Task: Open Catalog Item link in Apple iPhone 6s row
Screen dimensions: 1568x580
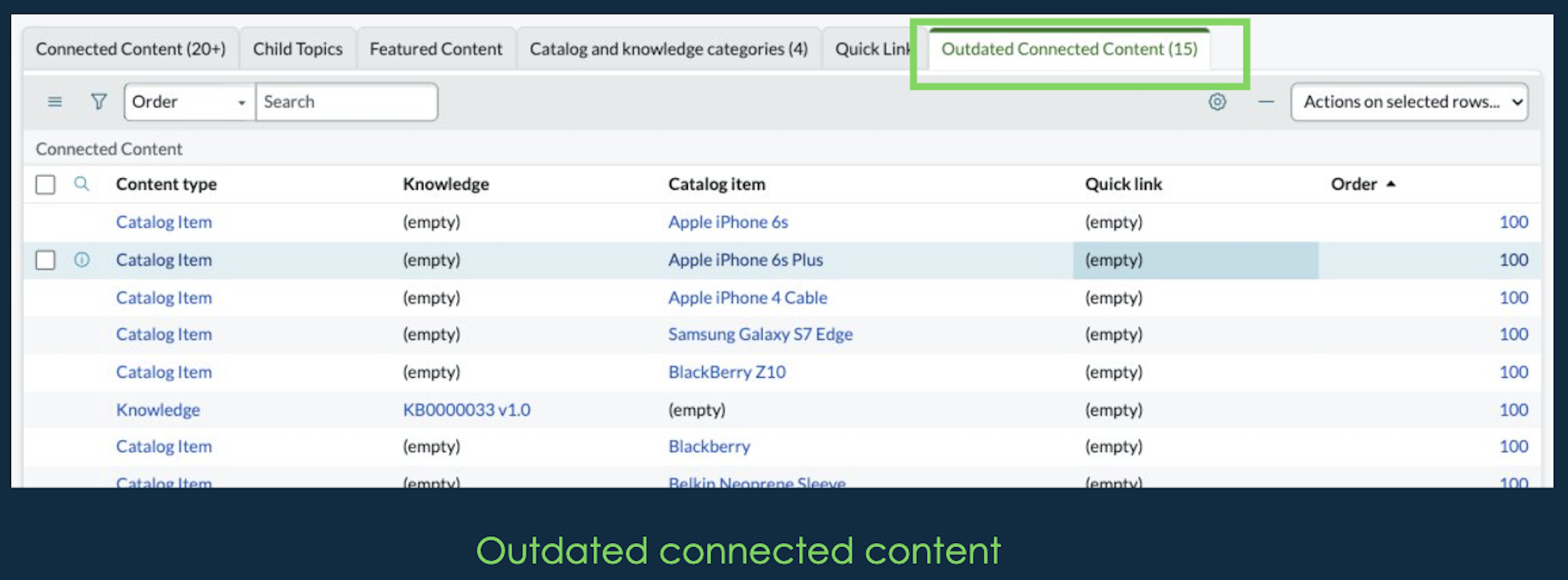Action: tap(164, 222)
